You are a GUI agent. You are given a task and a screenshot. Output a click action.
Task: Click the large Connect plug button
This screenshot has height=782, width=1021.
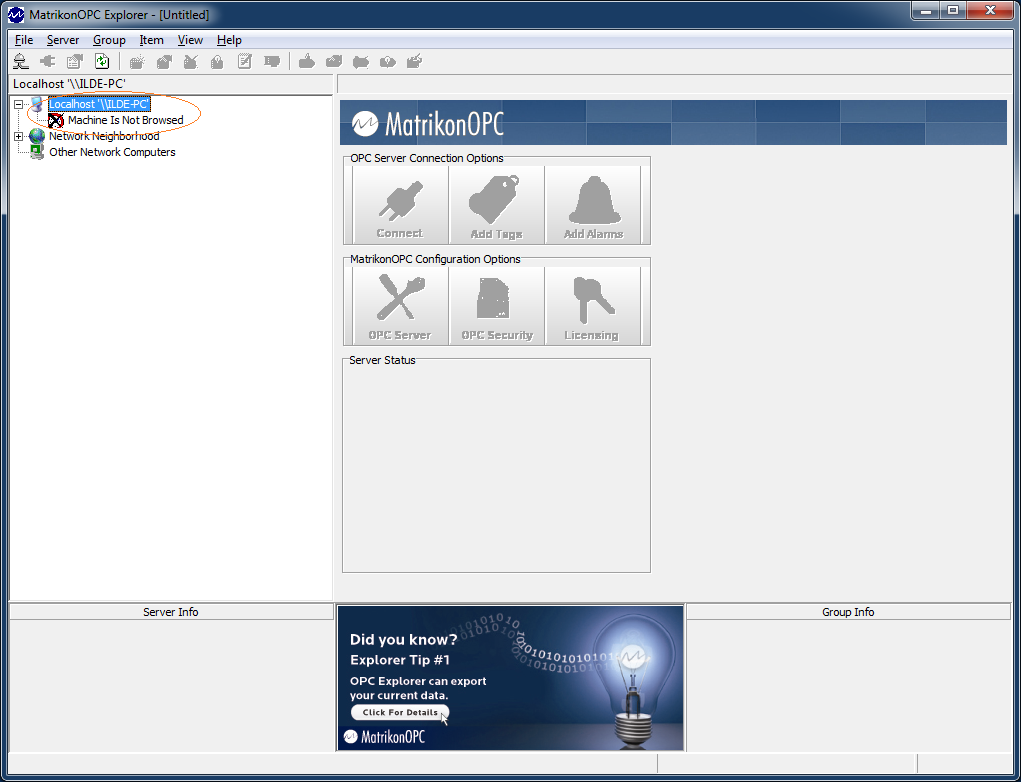tap(400, 205)
